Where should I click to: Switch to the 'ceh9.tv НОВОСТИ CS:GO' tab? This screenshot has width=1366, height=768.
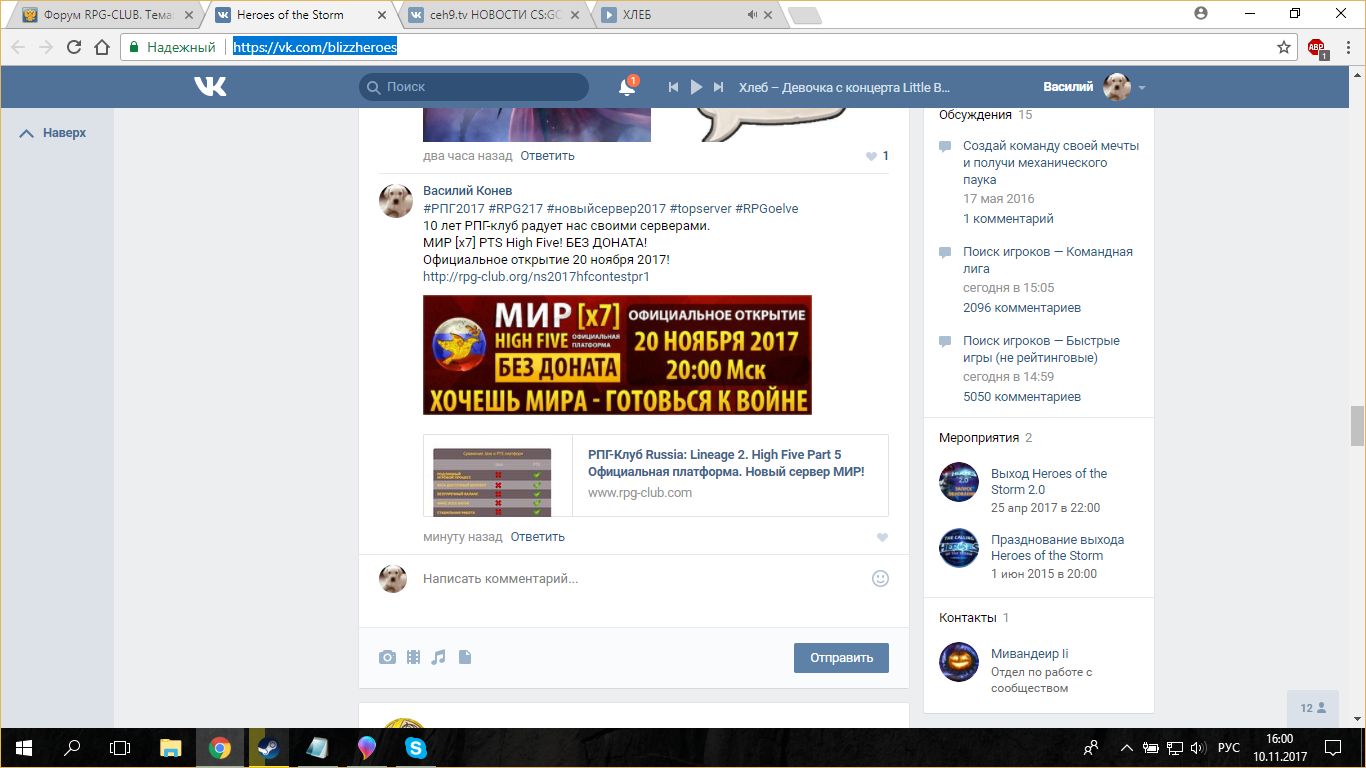492,15
